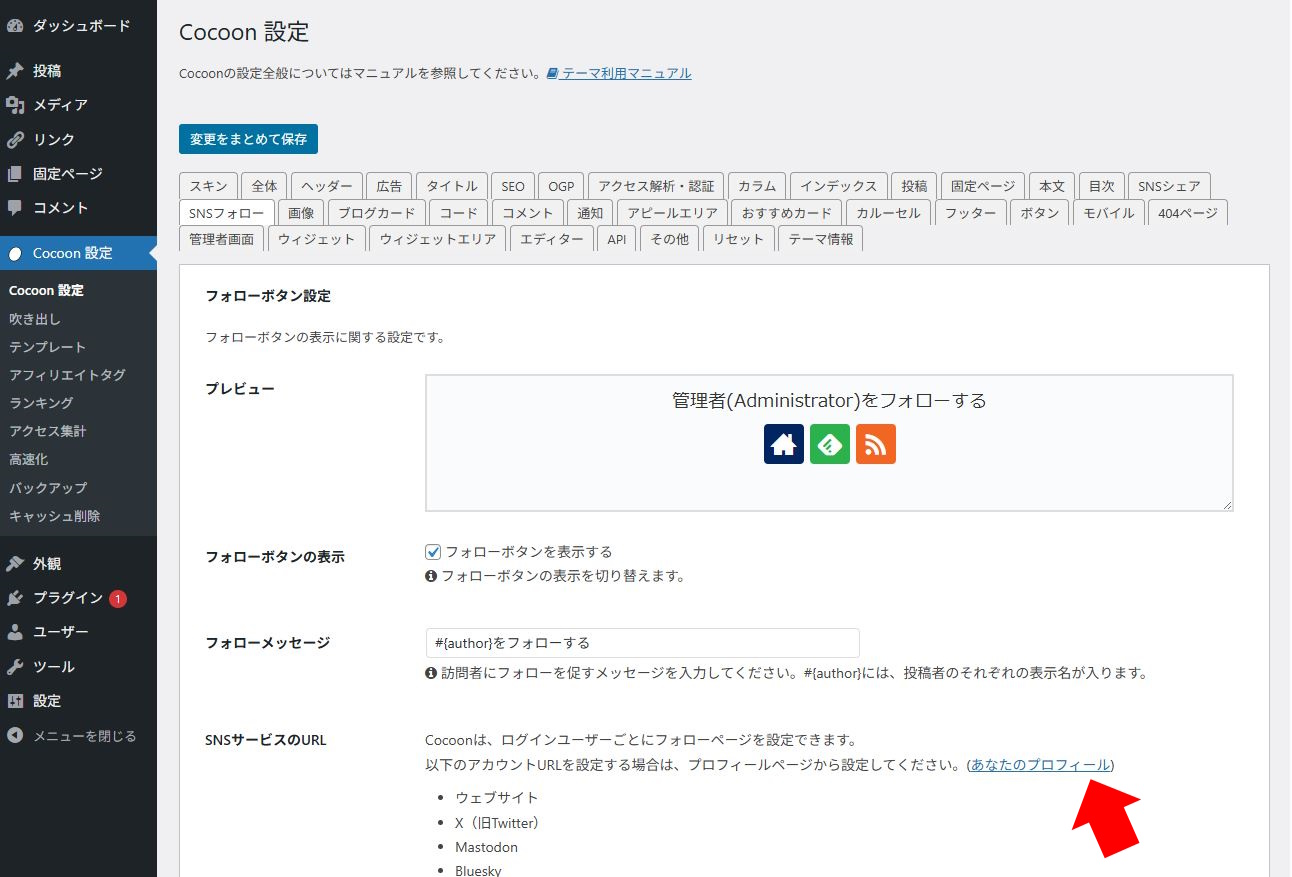Viewport: 1292px width, 877px height.
Task: Click the sliders icon beside 設定
Action: 15,701
